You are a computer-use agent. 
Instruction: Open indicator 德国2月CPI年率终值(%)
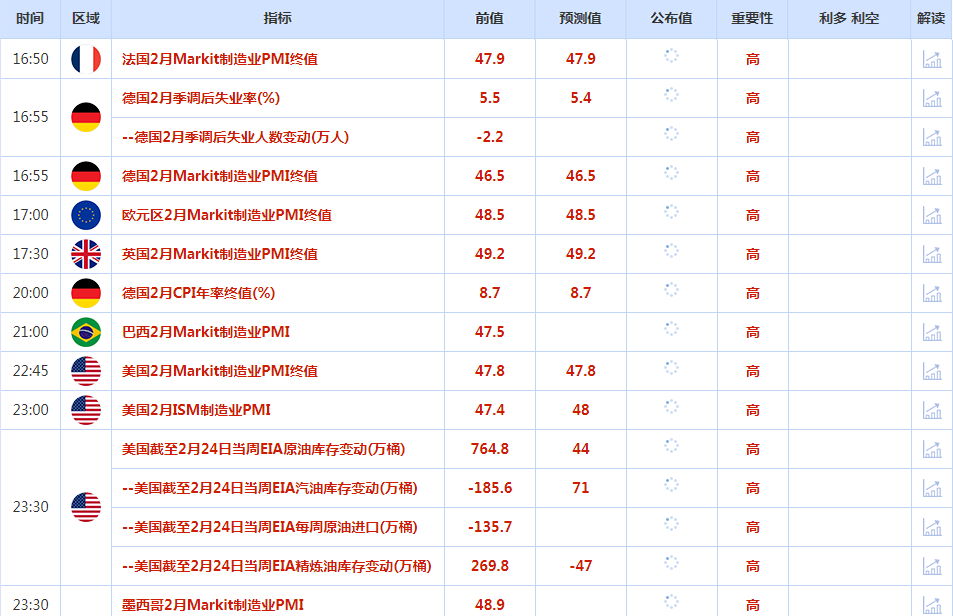[x=199, y=293]
